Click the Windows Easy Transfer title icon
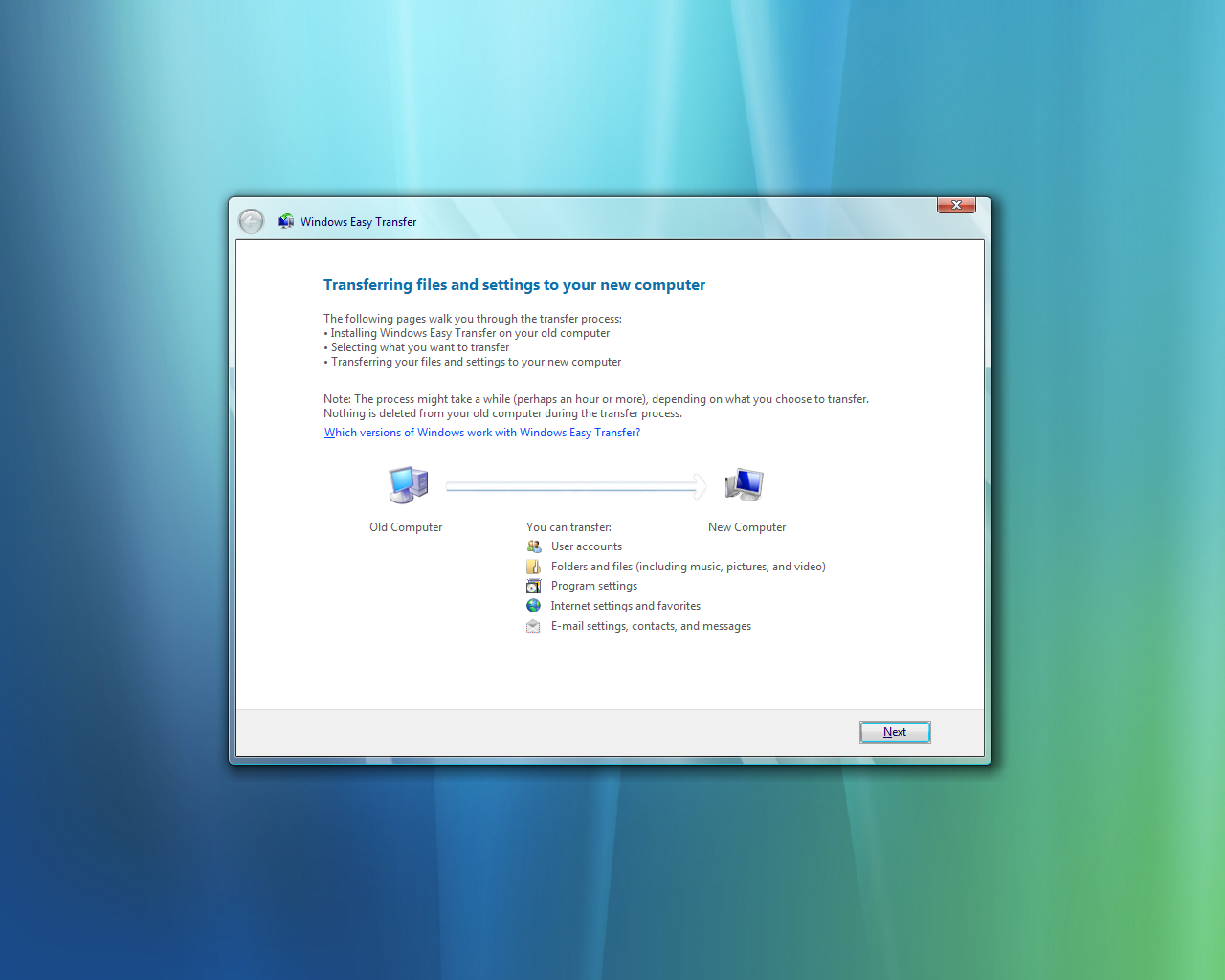Image resolution: width=1225 pixels, height=980 pixels. click(x=286, y=221)
